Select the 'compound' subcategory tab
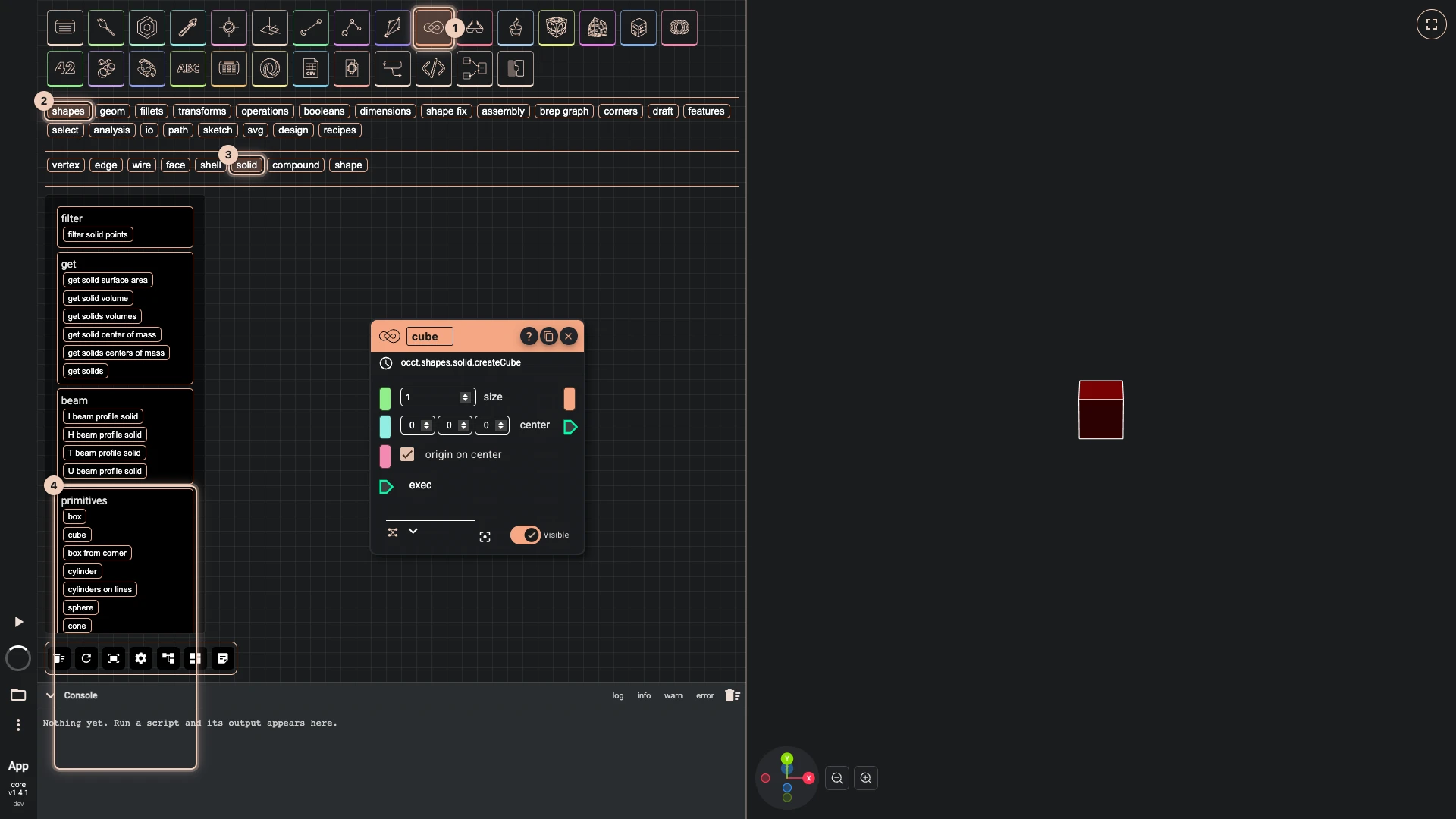The image size is (1456, 819). 296,165
